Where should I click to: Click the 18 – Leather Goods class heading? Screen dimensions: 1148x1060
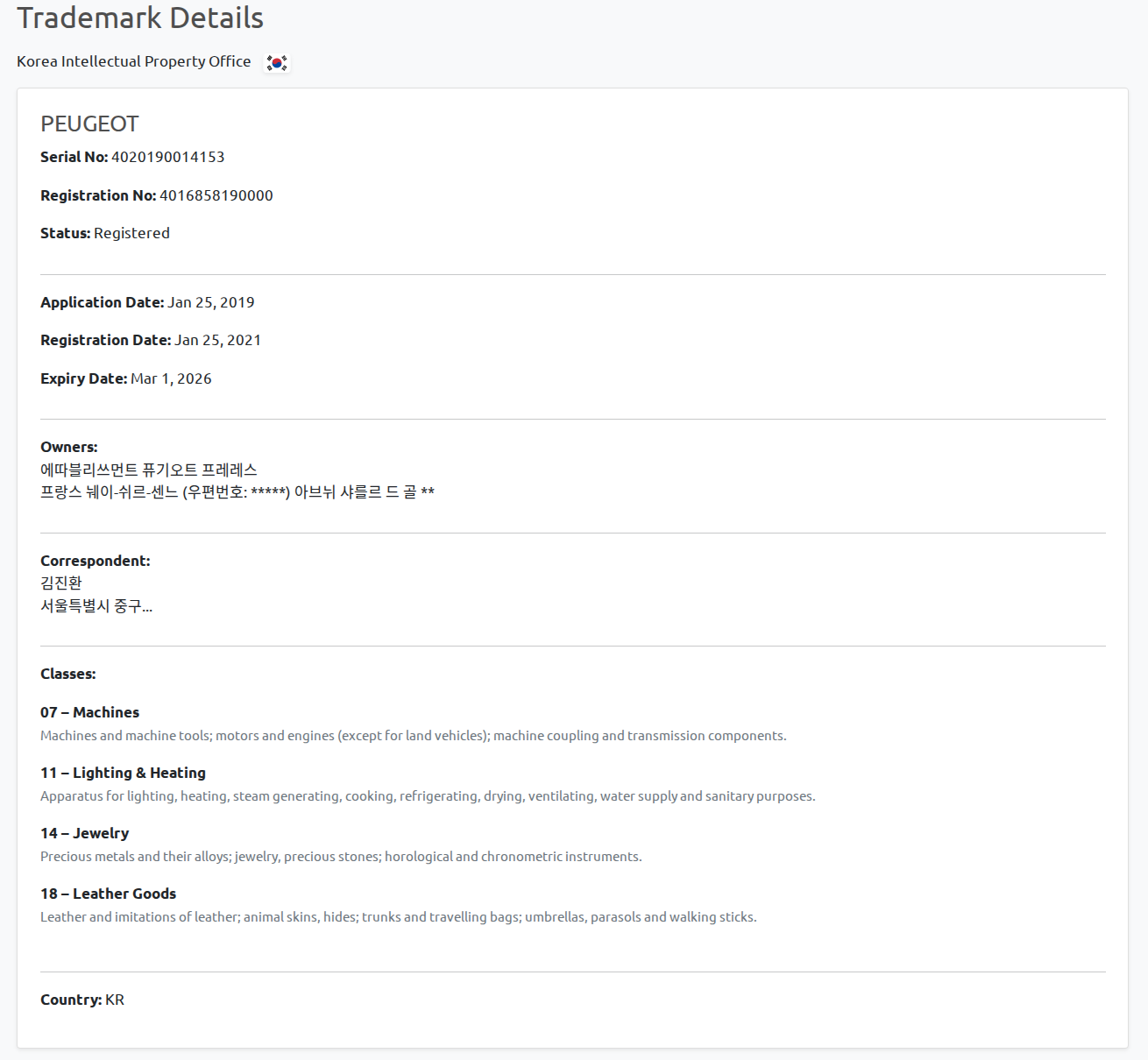pos(108,894)
